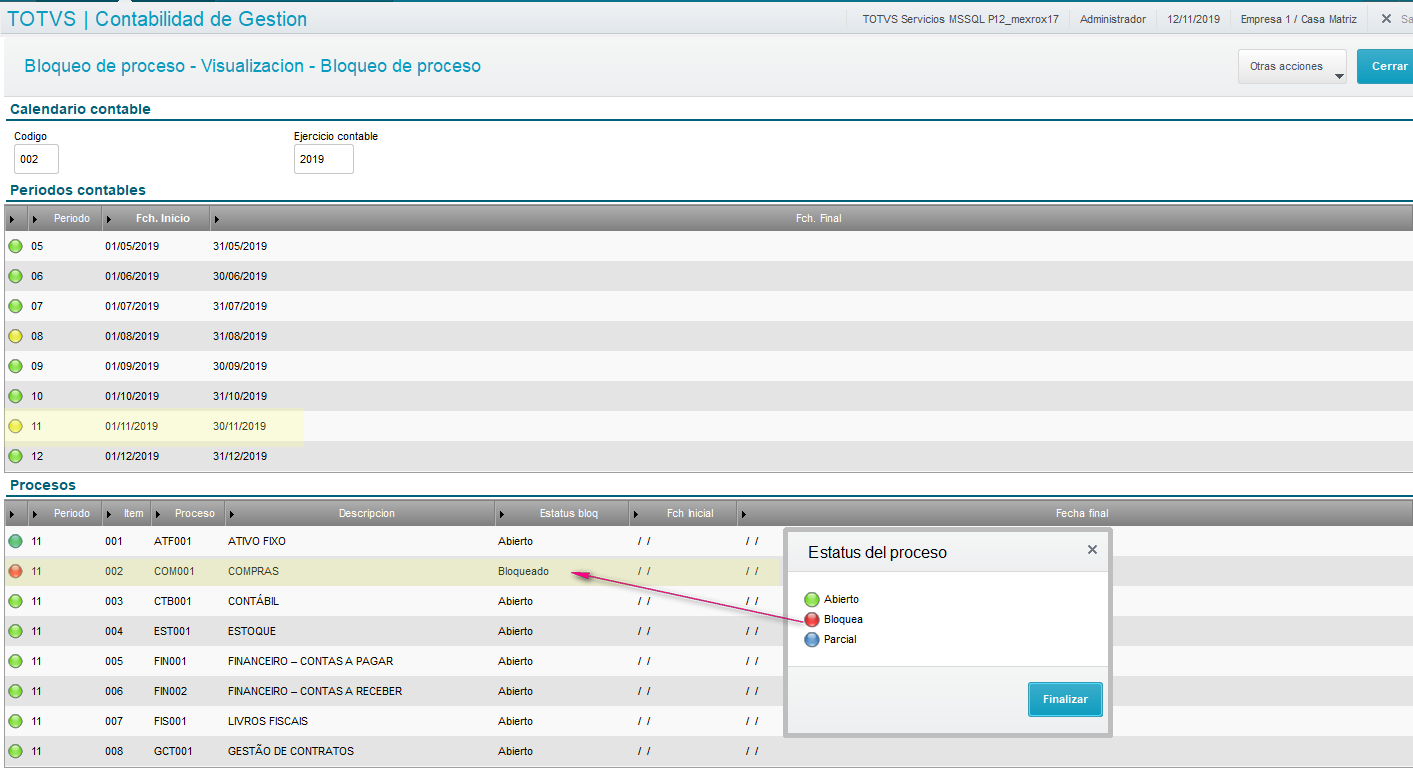Sort processes by Periodo column header
The width and height of the screenshot is (1413, 768).
tap(65, 513)
